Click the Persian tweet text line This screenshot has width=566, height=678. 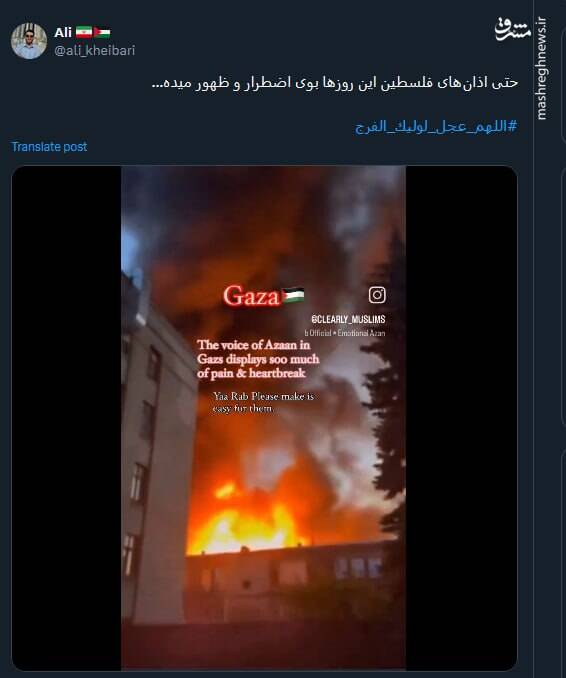[335, 83]
